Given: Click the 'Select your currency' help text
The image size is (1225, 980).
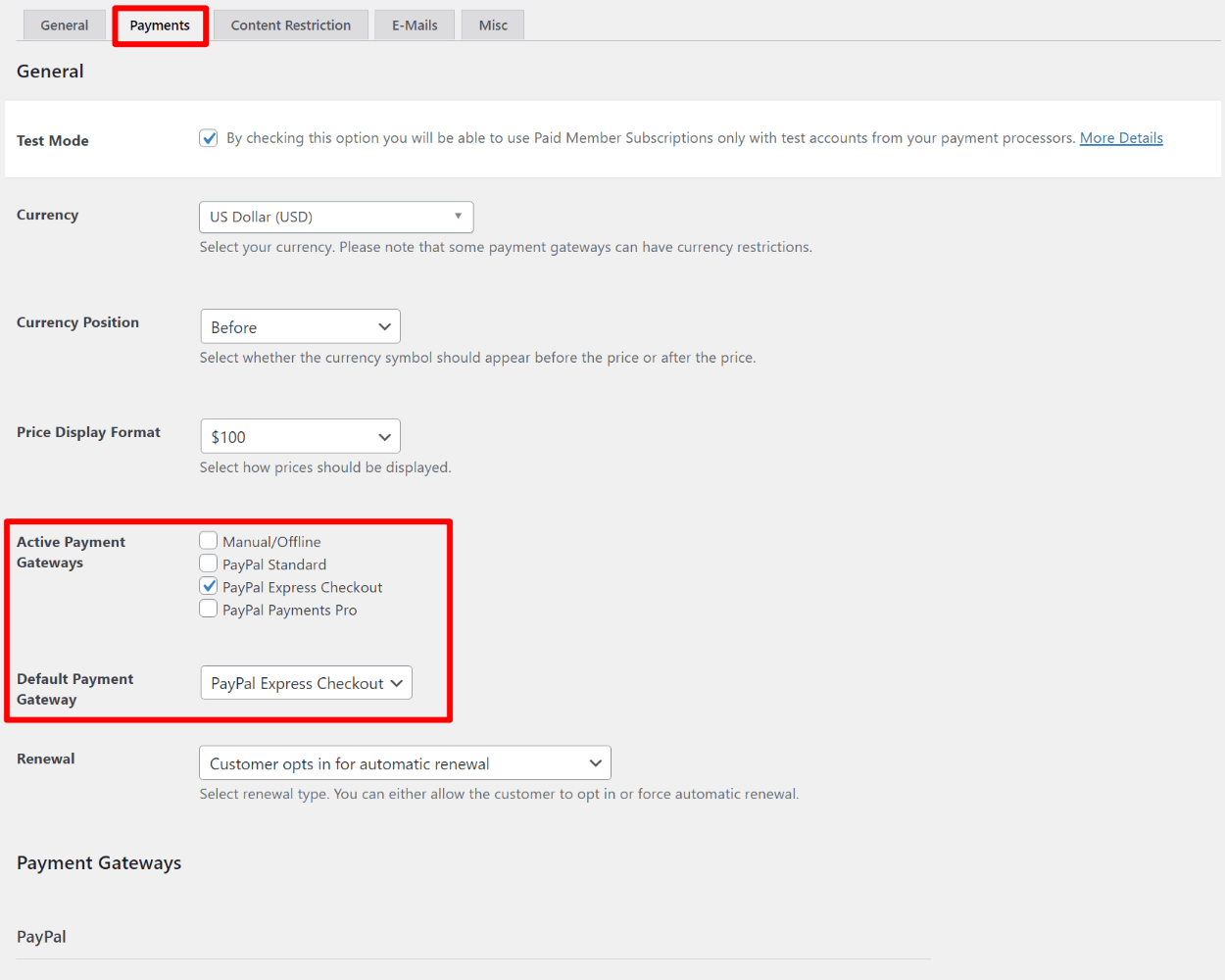Looking at the screenshot, I should pos(506,247).
